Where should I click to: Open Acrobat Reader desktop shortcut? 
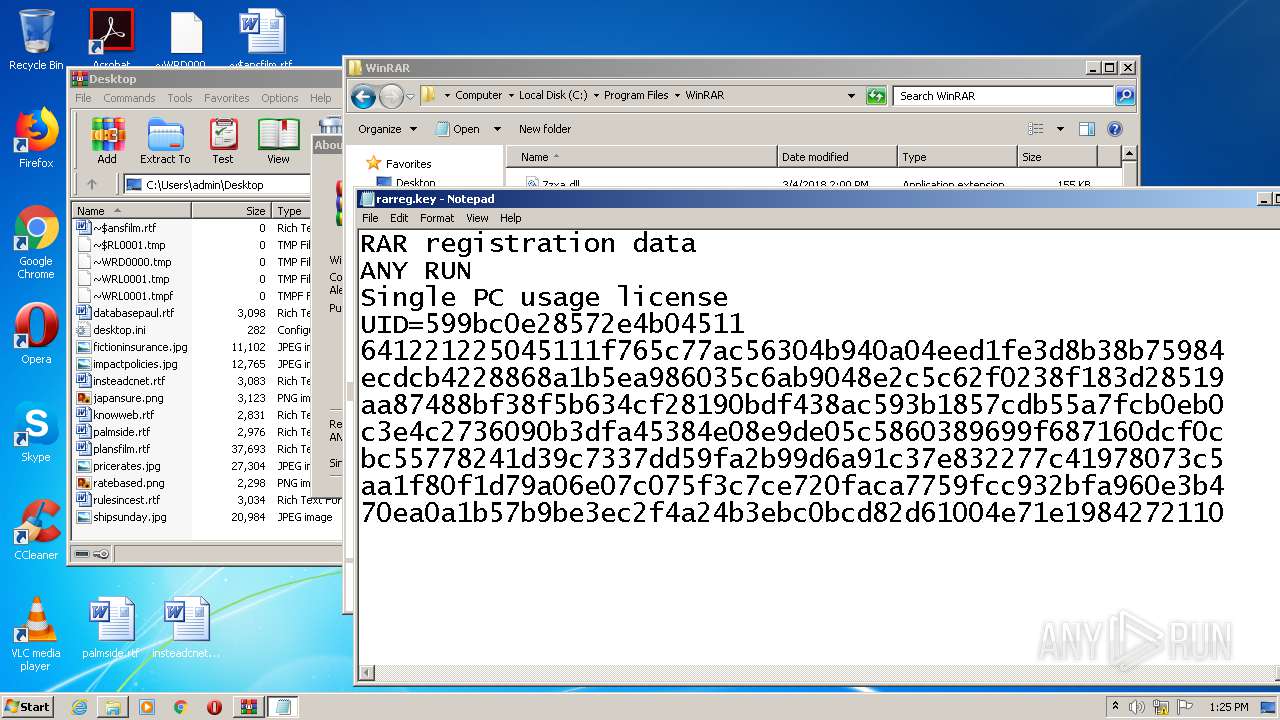111,38
